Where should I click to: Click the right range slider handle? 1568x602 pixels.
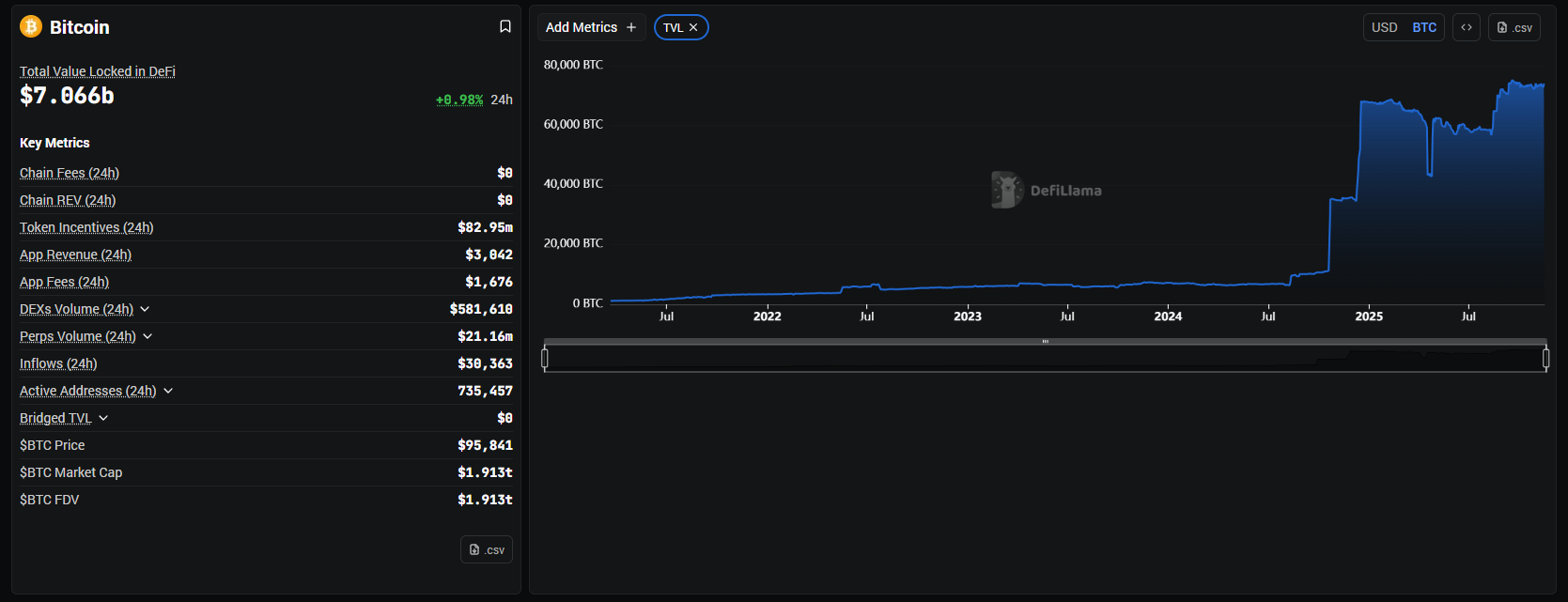point(1545,358)
